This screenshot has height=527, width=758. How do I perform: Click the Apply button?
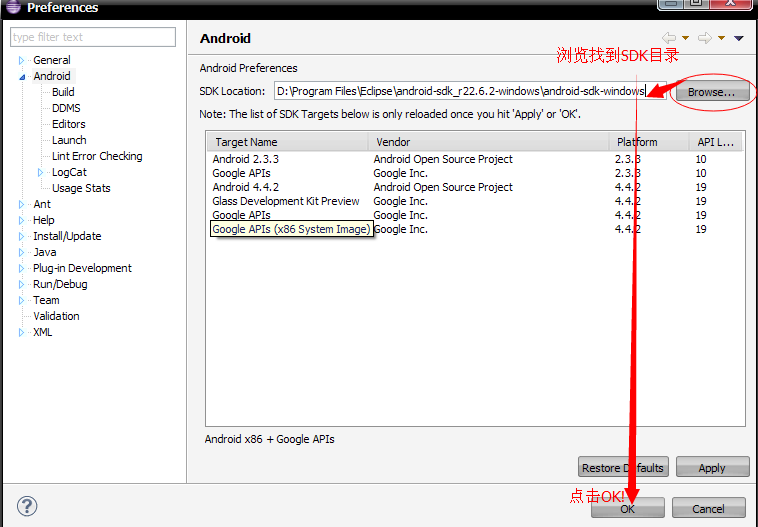pos(712,468)
